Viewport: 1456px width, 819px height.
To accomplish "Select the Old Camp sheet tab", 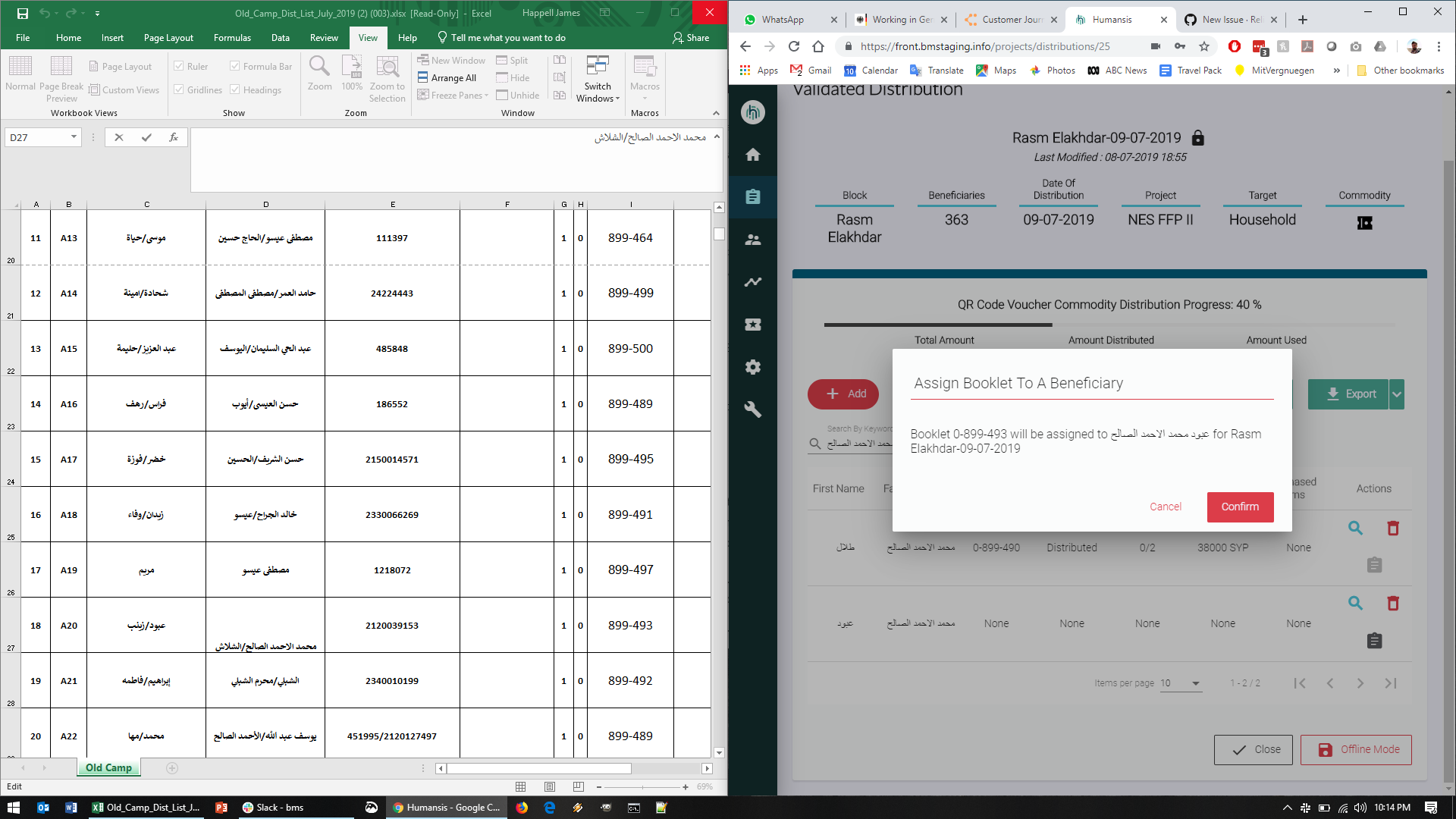I will [x=108, y=768].
